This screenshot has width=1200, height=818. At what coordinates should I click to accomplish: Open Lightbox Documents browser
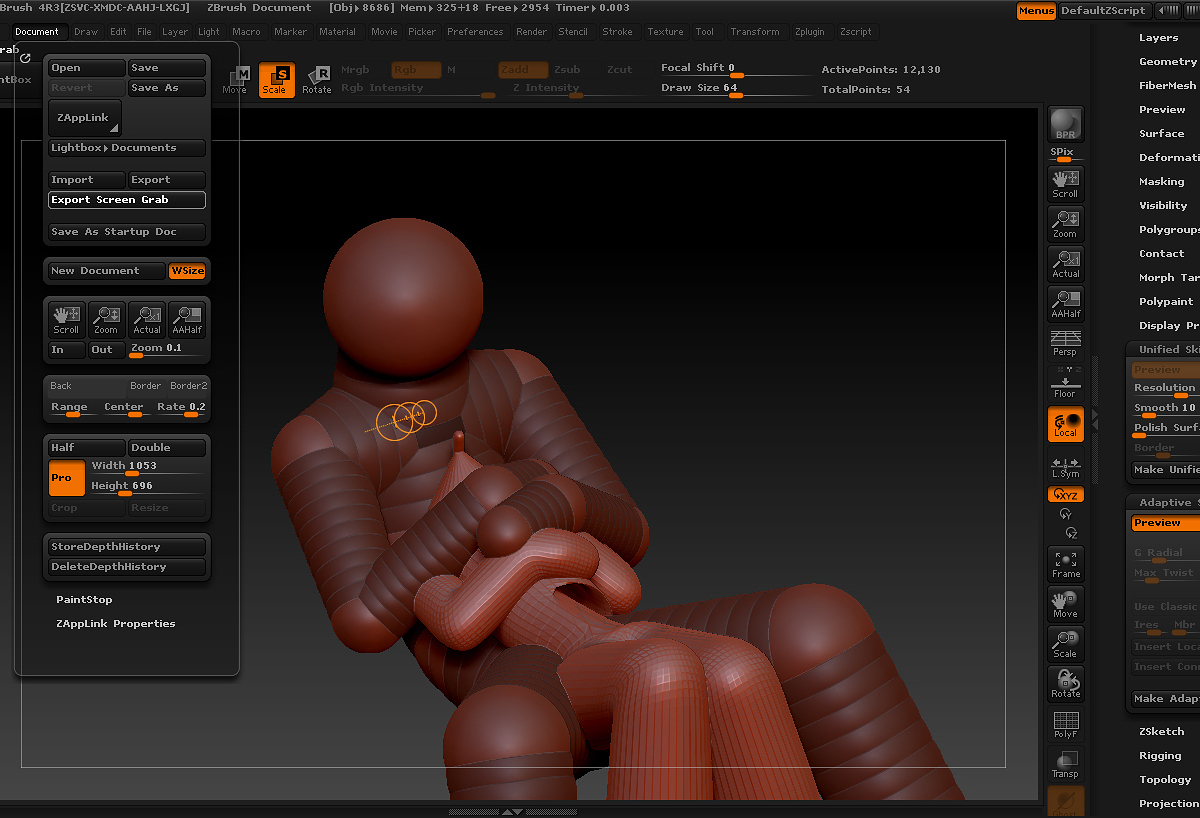127,148
